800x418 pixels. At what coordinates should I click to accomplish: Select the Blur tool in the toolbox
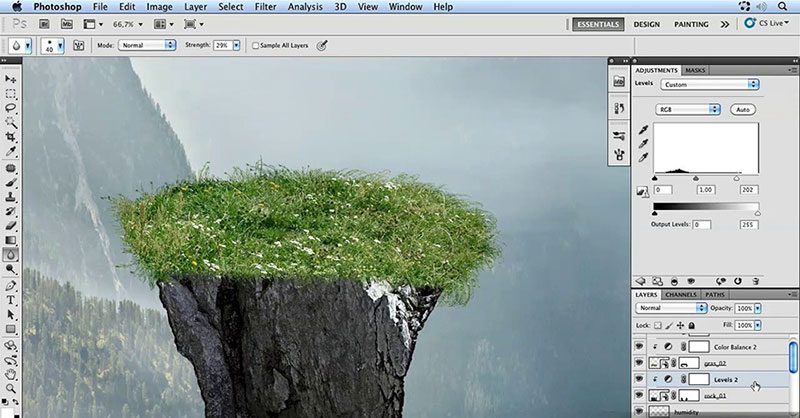click(x=10, y=254)
